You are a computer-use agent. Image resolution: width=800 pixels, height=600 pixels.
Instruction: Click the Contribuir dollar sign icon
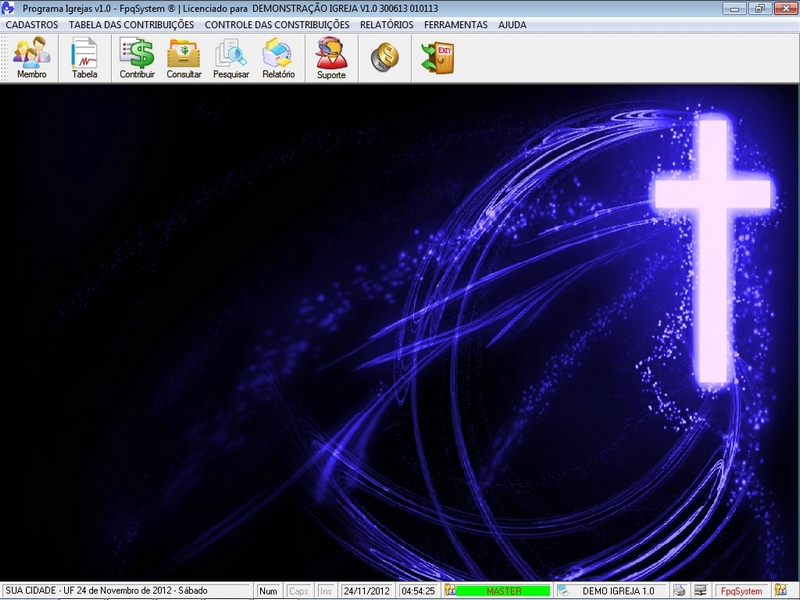pos(137,58)
